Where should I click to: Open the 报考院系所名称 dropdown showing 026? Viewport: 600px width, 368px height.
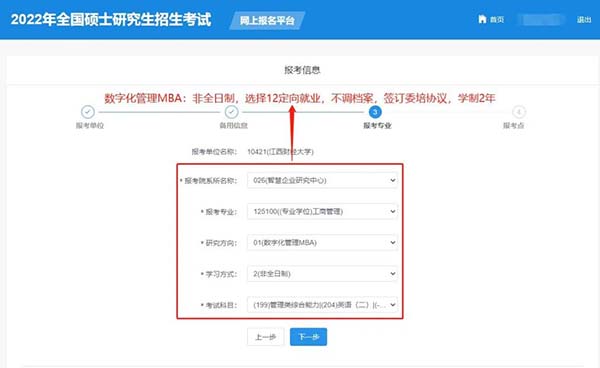[x=322, y=180]
